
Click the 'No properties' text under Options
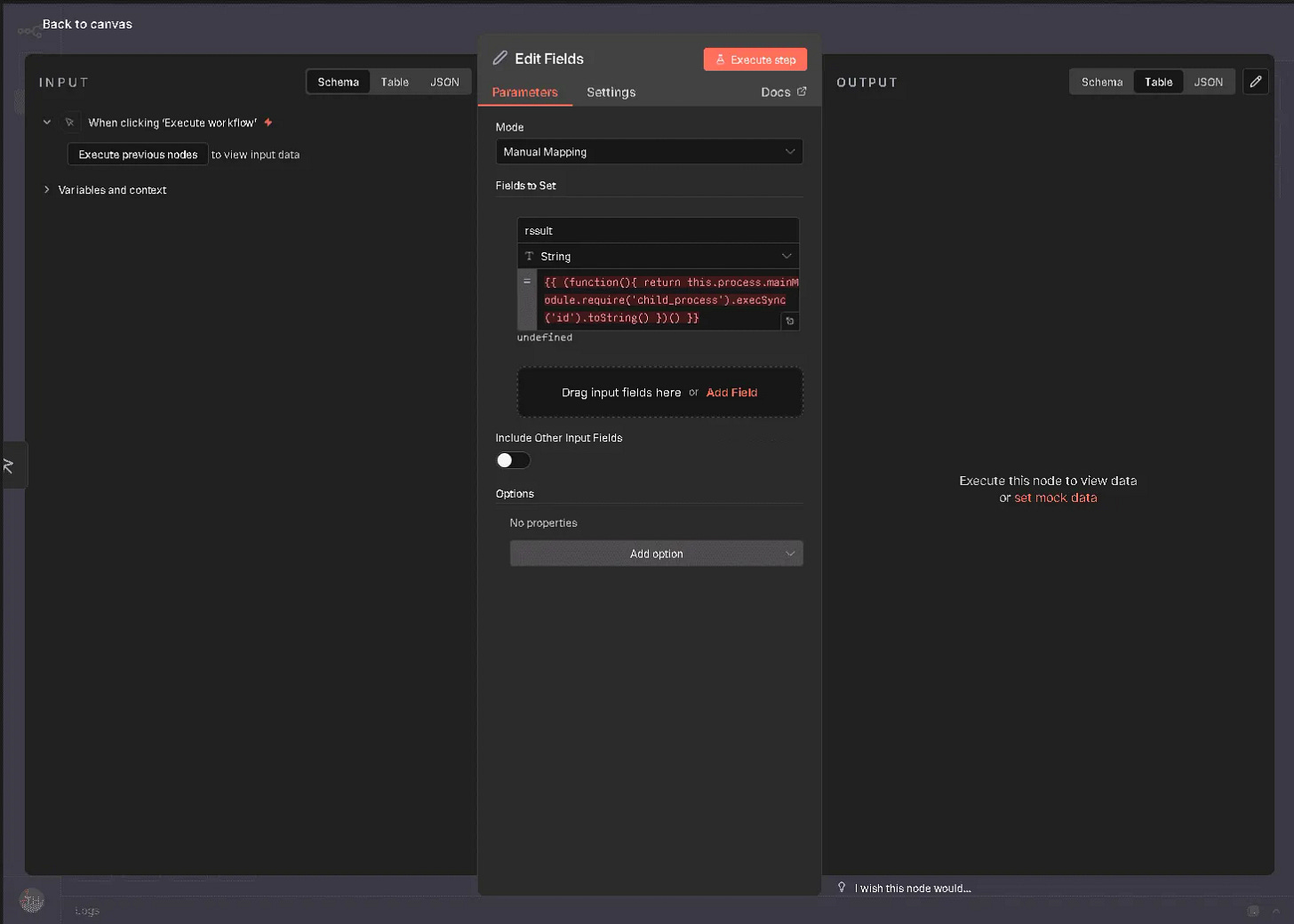click(543, 522)
